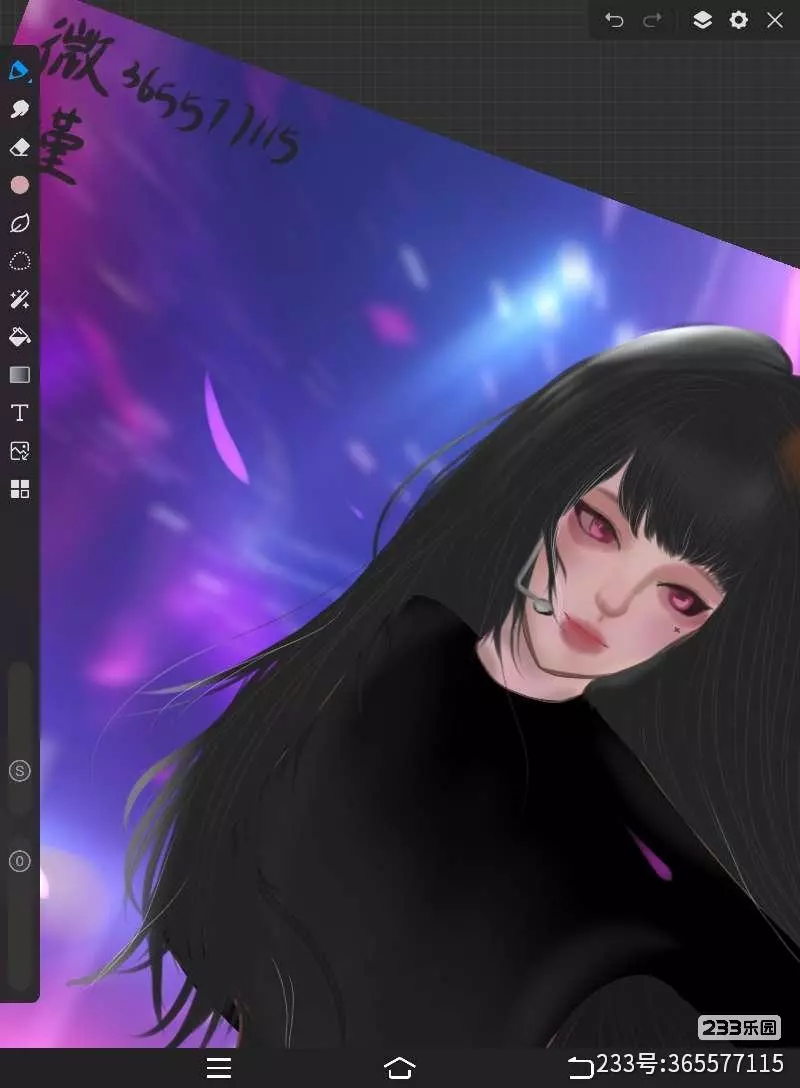Image resolution: width=800 pixels, height=1088 pixels.
Task: Open Android recent apps menu button
Action: 219,1067
